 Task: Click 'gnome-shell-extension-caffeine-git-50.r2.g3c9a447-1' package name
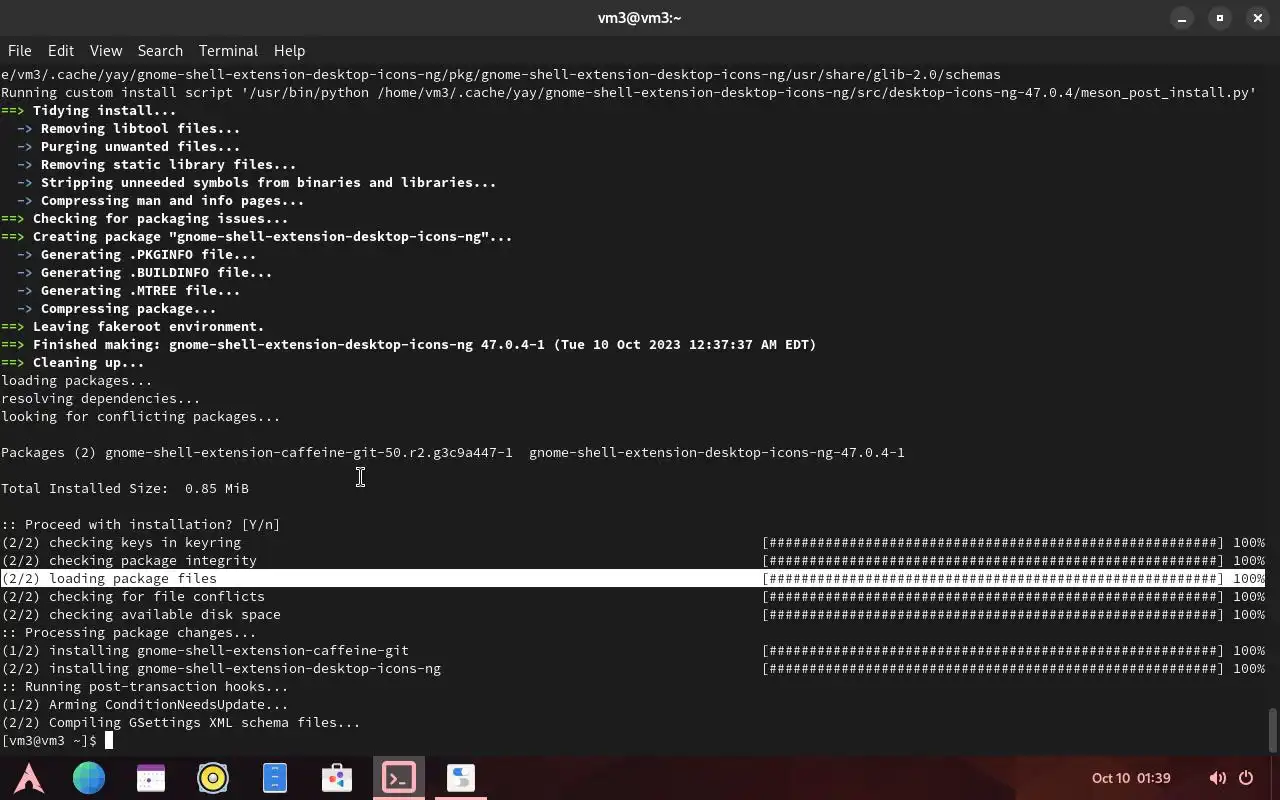coord(309,452)
